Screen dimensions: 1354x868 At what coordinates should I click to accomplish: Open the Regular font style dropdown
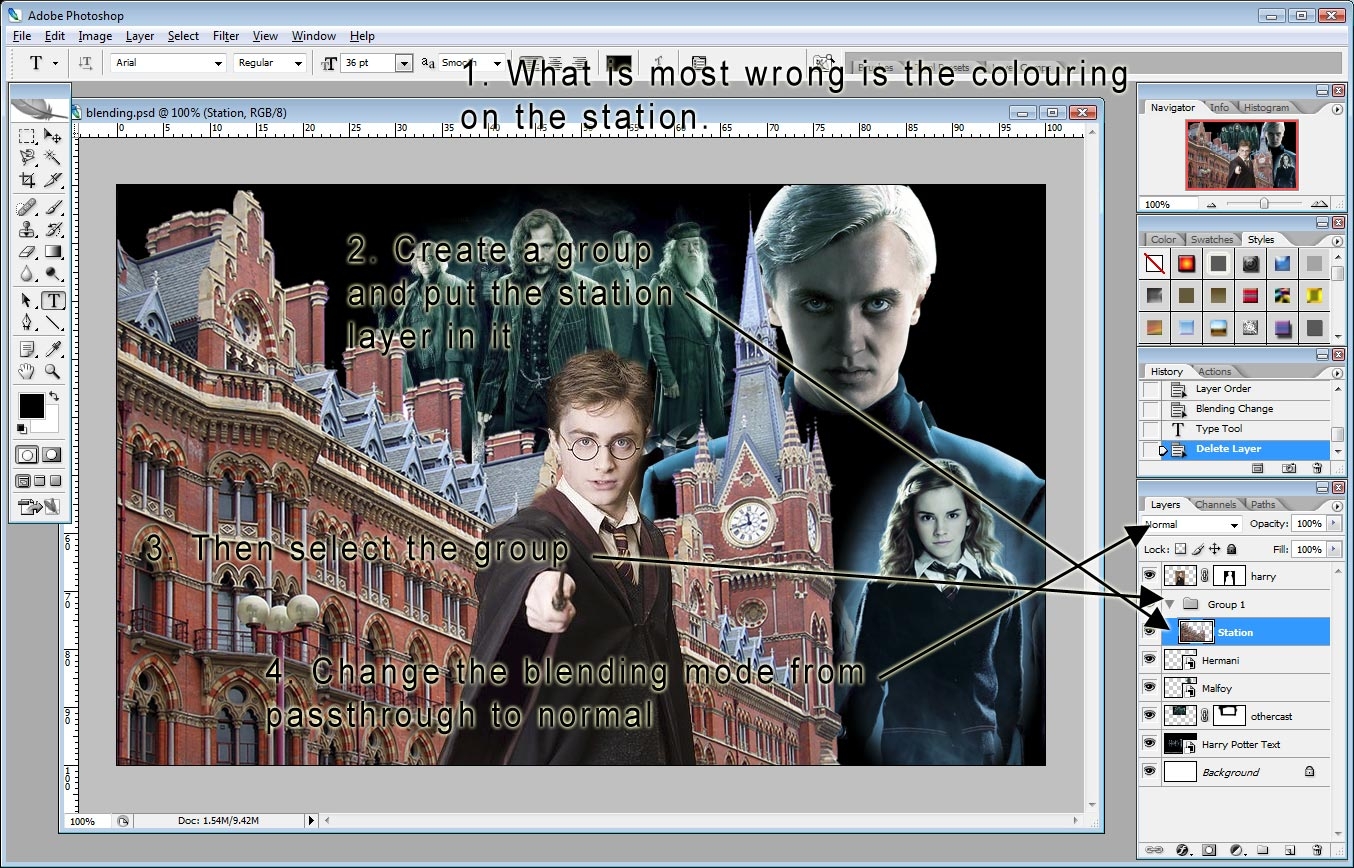pos(298,63)
